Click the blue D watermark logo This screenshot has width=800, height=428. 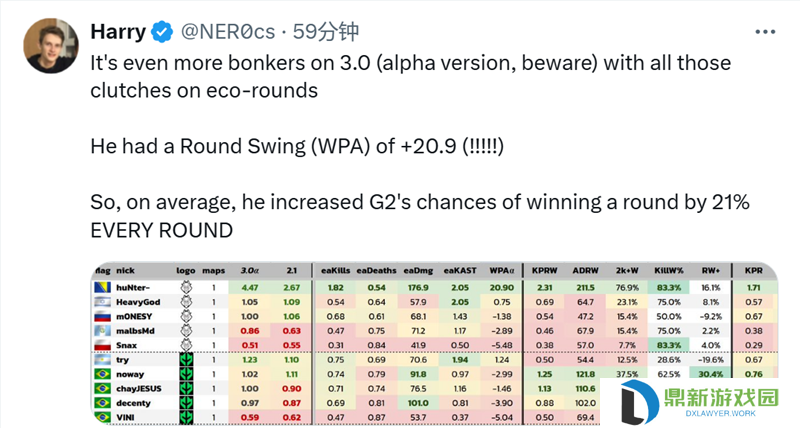pos(638,402)
